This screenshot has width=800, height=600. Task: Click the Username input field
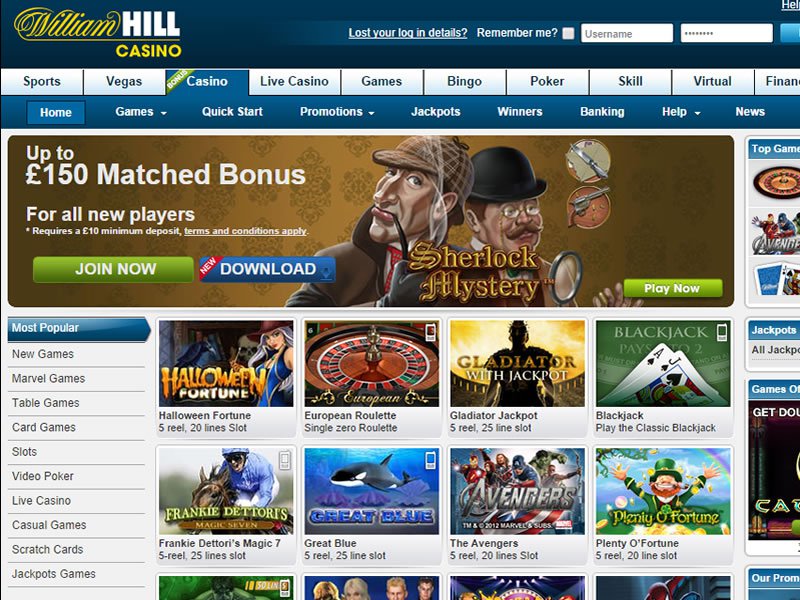click(627, 34)
